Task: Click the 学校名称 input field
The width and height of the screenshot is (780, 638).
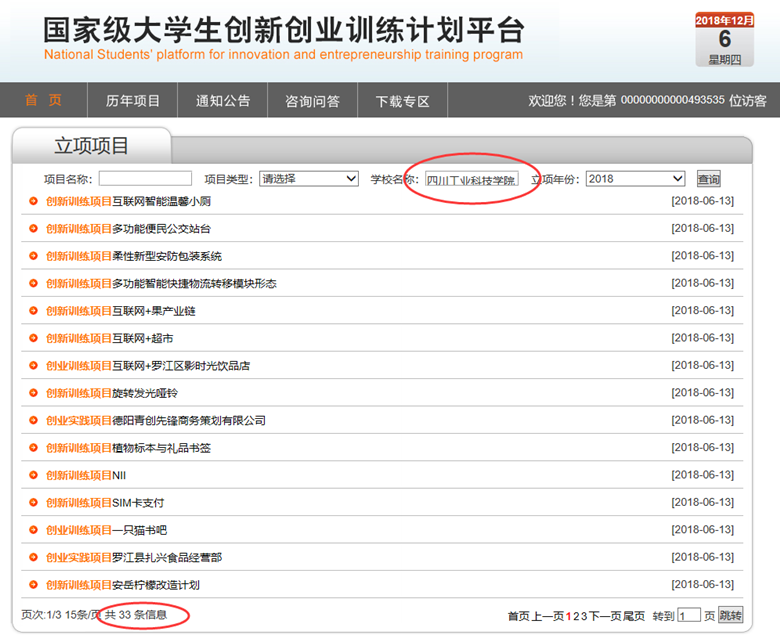Action: click(471, 180)
